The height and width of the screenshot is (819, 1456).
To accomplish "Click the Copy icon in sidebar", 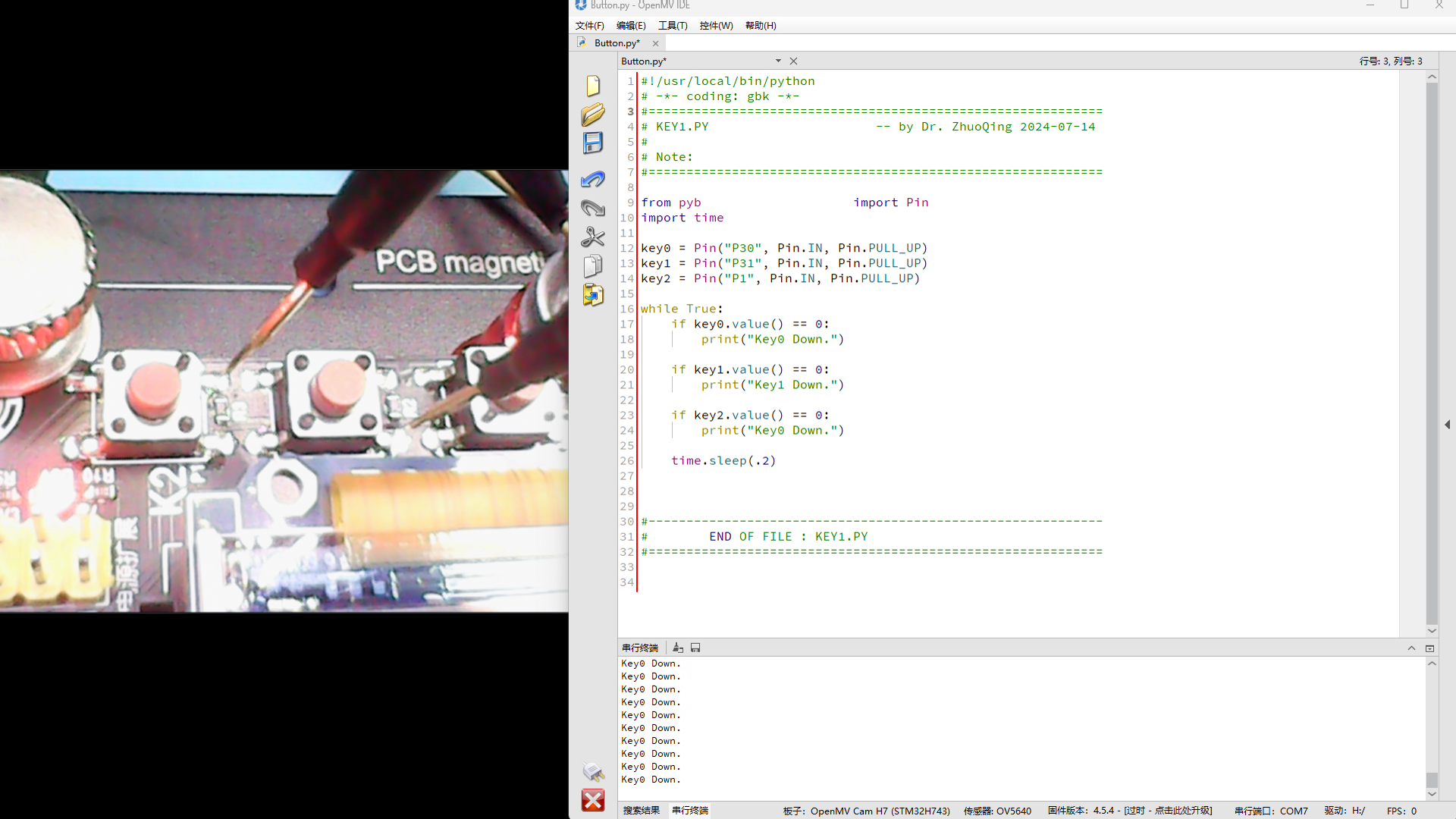I will [593, 265].
